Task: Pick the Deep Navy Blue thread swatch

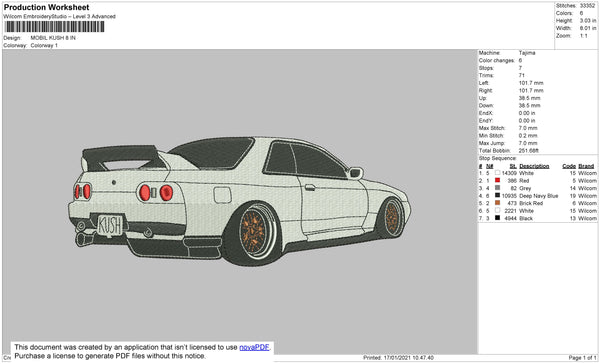Action: pos(497,195)
